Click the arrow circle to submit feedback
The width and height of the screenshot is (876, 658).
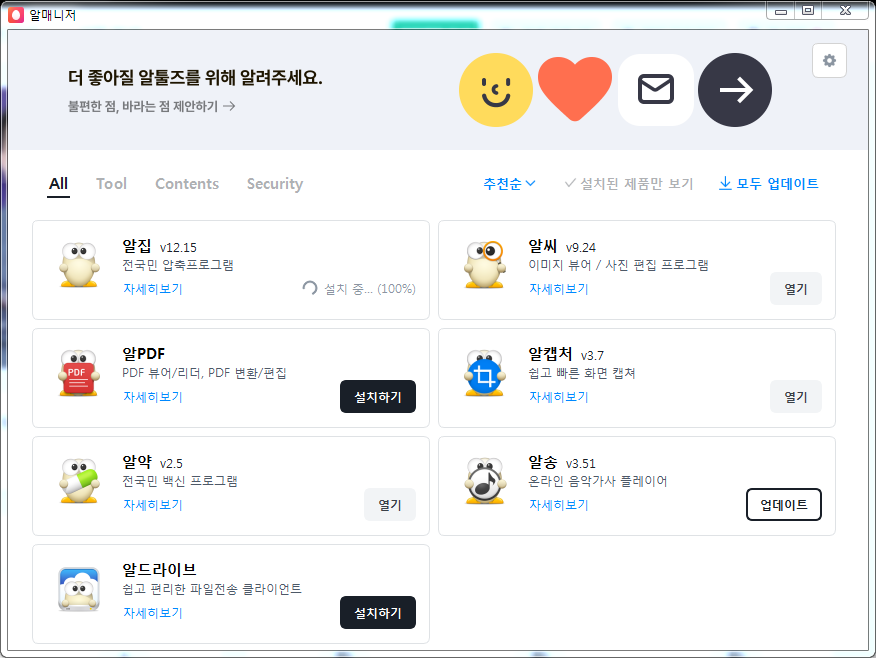pos(735,90)
